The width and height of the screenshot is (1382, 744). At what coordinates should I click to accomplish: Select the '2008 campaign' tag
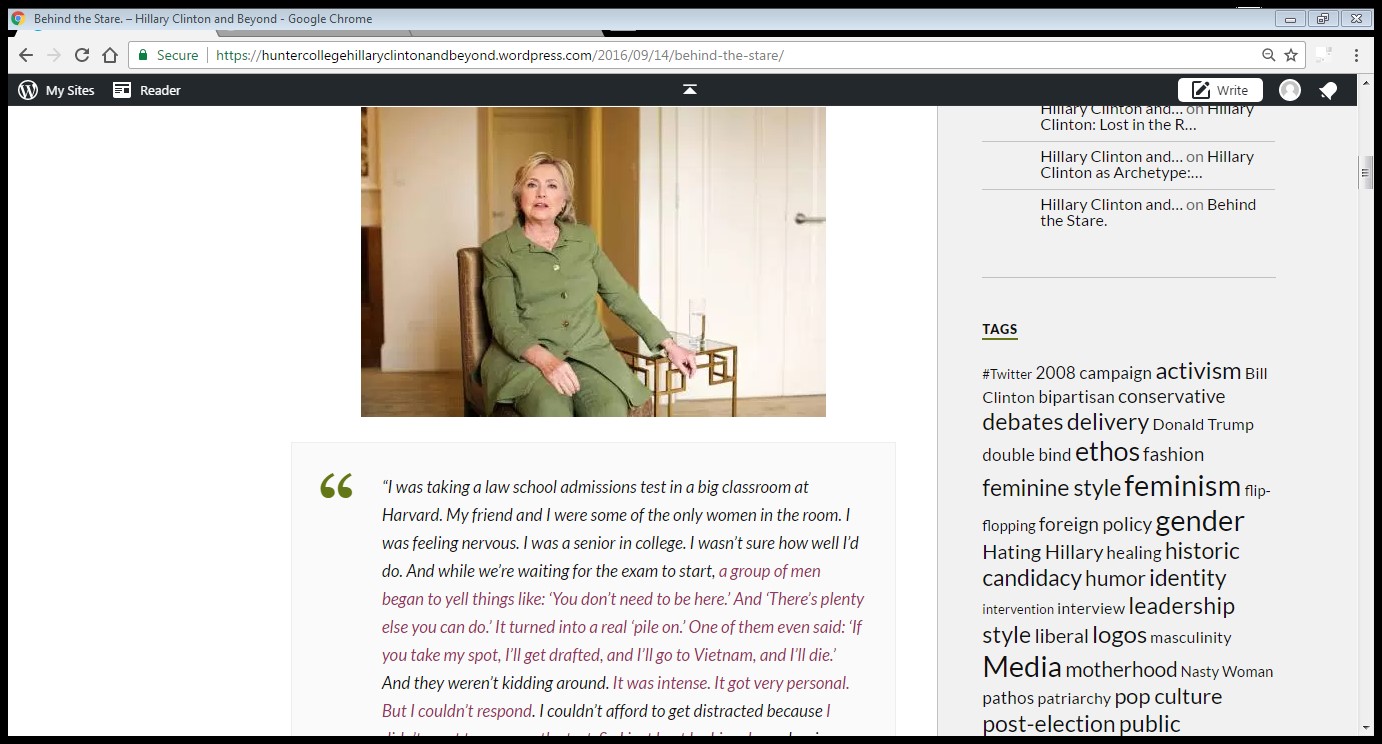tap(1094, 373)
